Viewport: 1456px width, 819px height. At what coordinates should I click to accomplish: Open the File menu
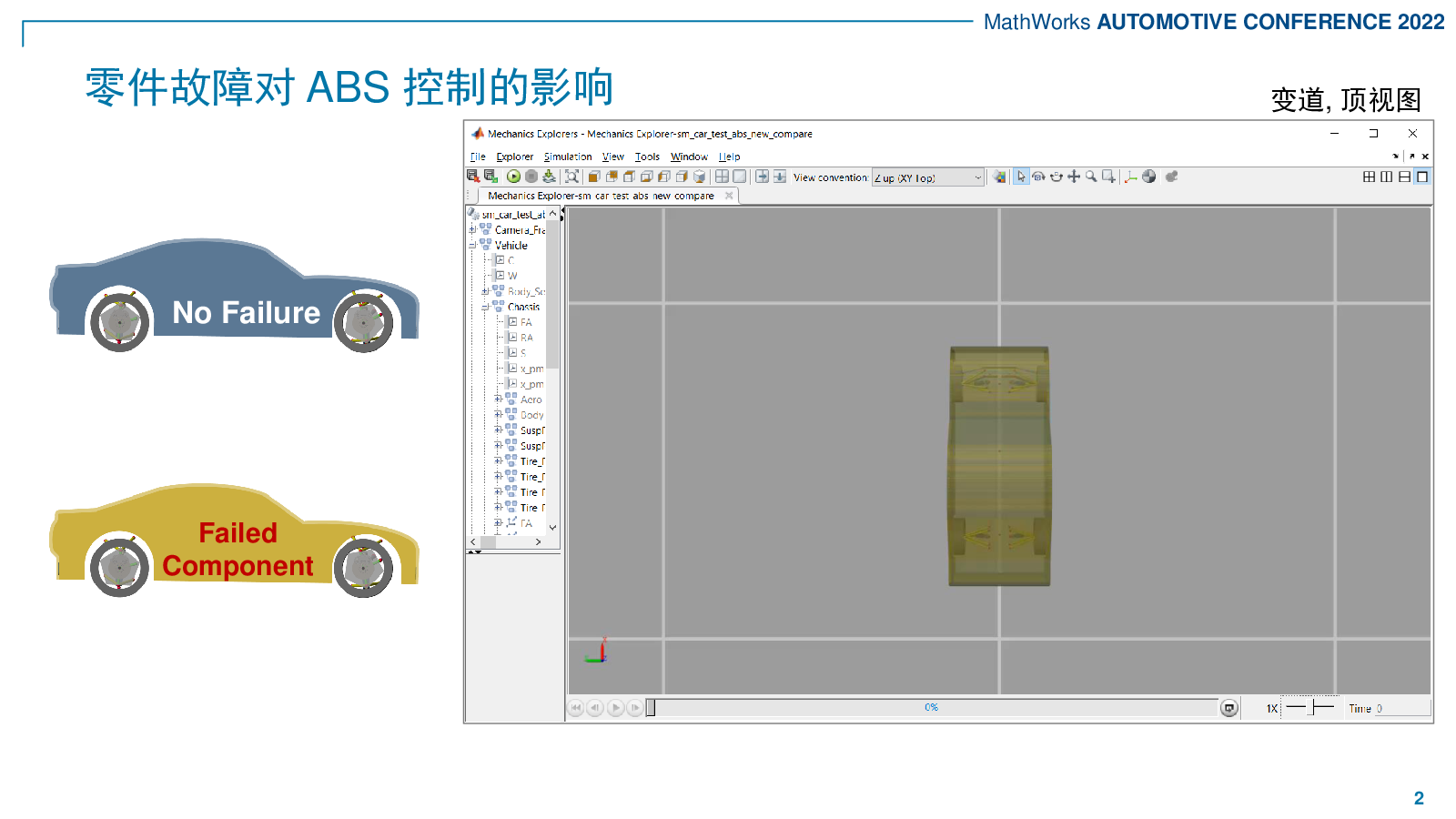click(478, 157)
